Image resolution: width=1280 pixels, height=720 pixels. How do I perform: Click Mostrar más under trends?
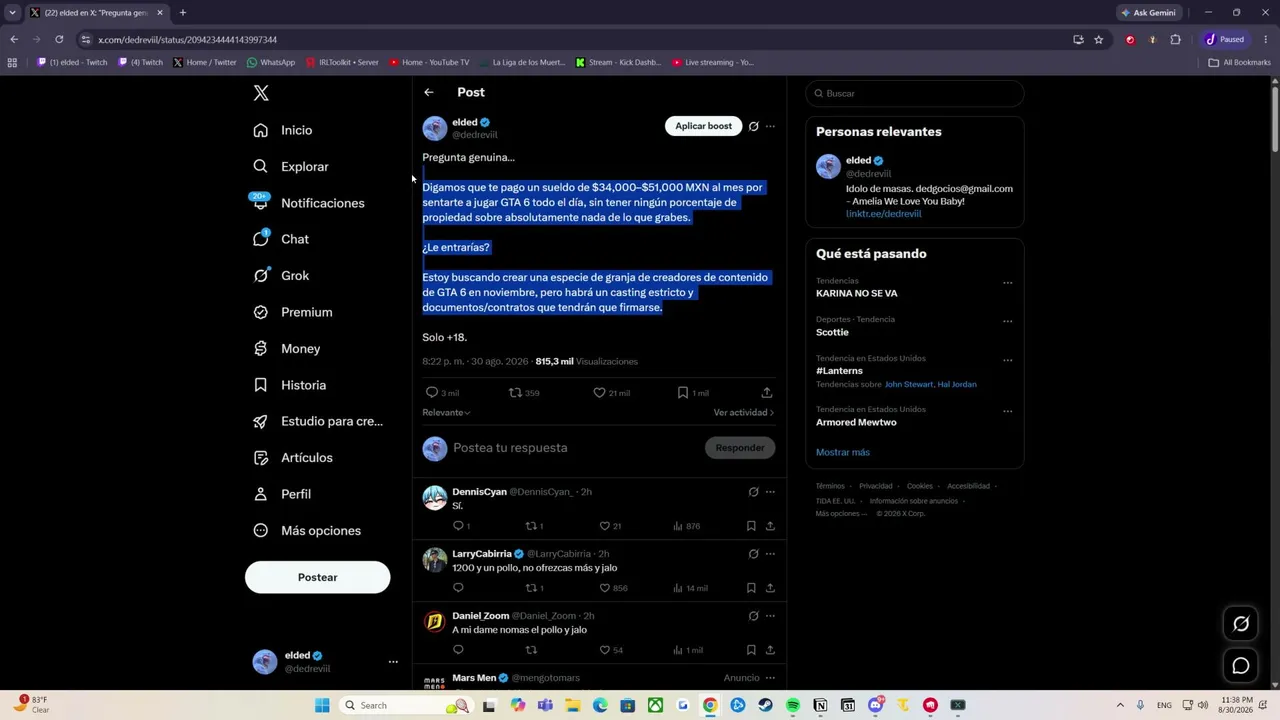tap(843, 452)
